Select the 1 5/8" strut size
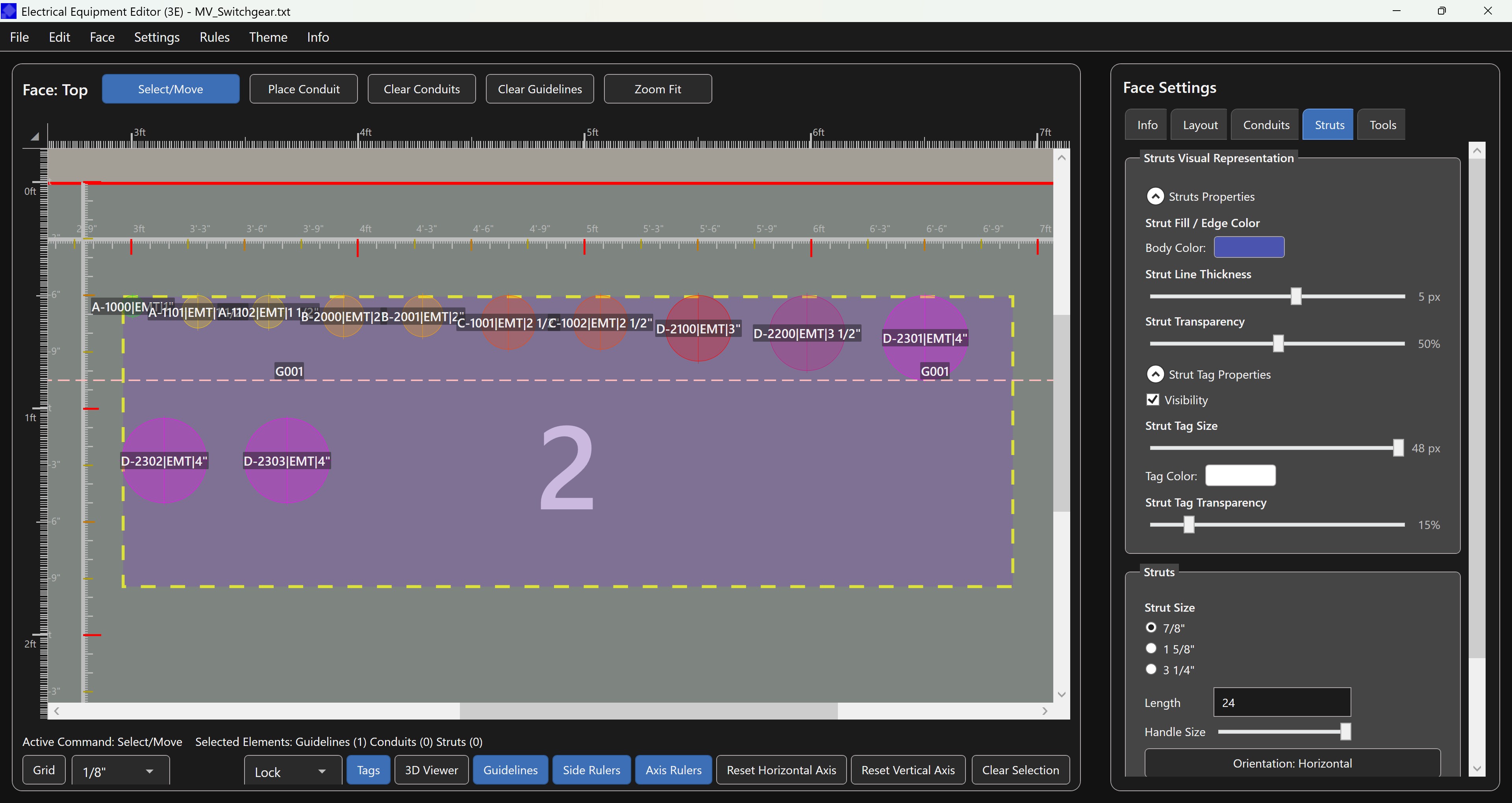This screenshot has width=1512, height=803. coord(1151,649)
